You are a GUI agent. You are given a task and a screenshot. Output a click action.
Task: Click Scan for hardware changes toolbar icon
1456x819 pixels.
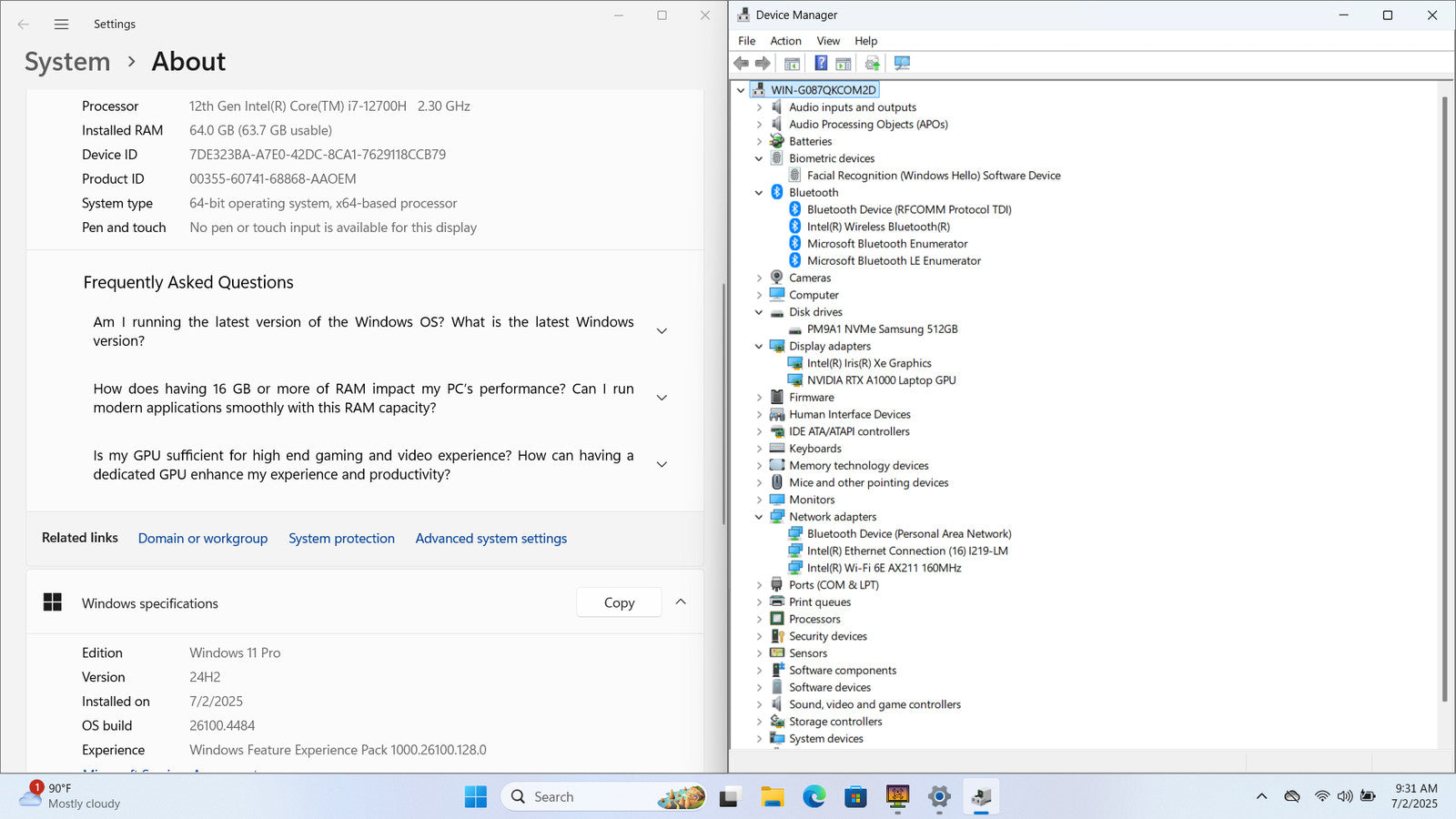[x=902, y=63]
